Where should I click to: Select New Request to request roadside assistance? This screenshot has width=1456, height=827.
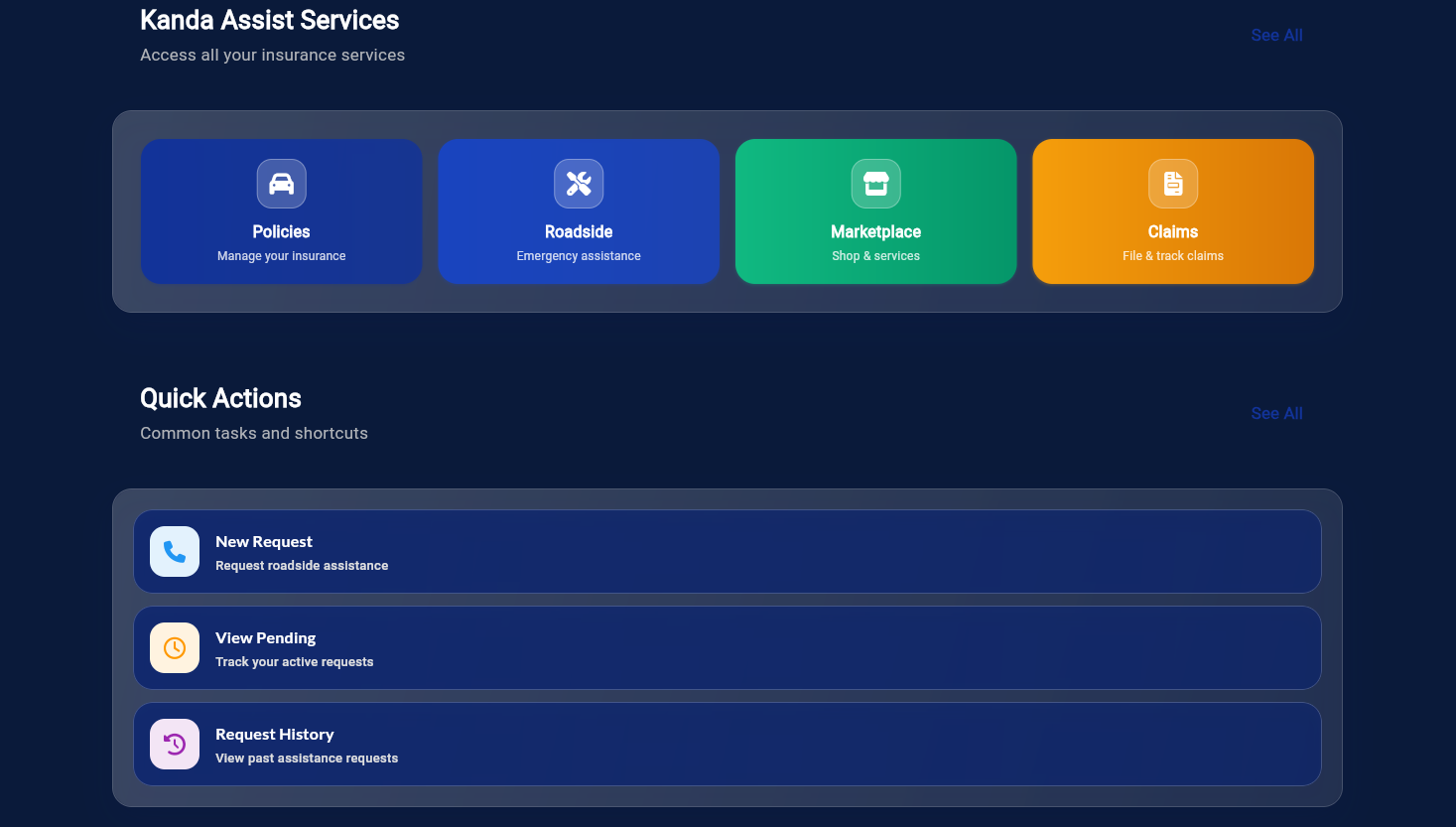click(x=727, y=551)
